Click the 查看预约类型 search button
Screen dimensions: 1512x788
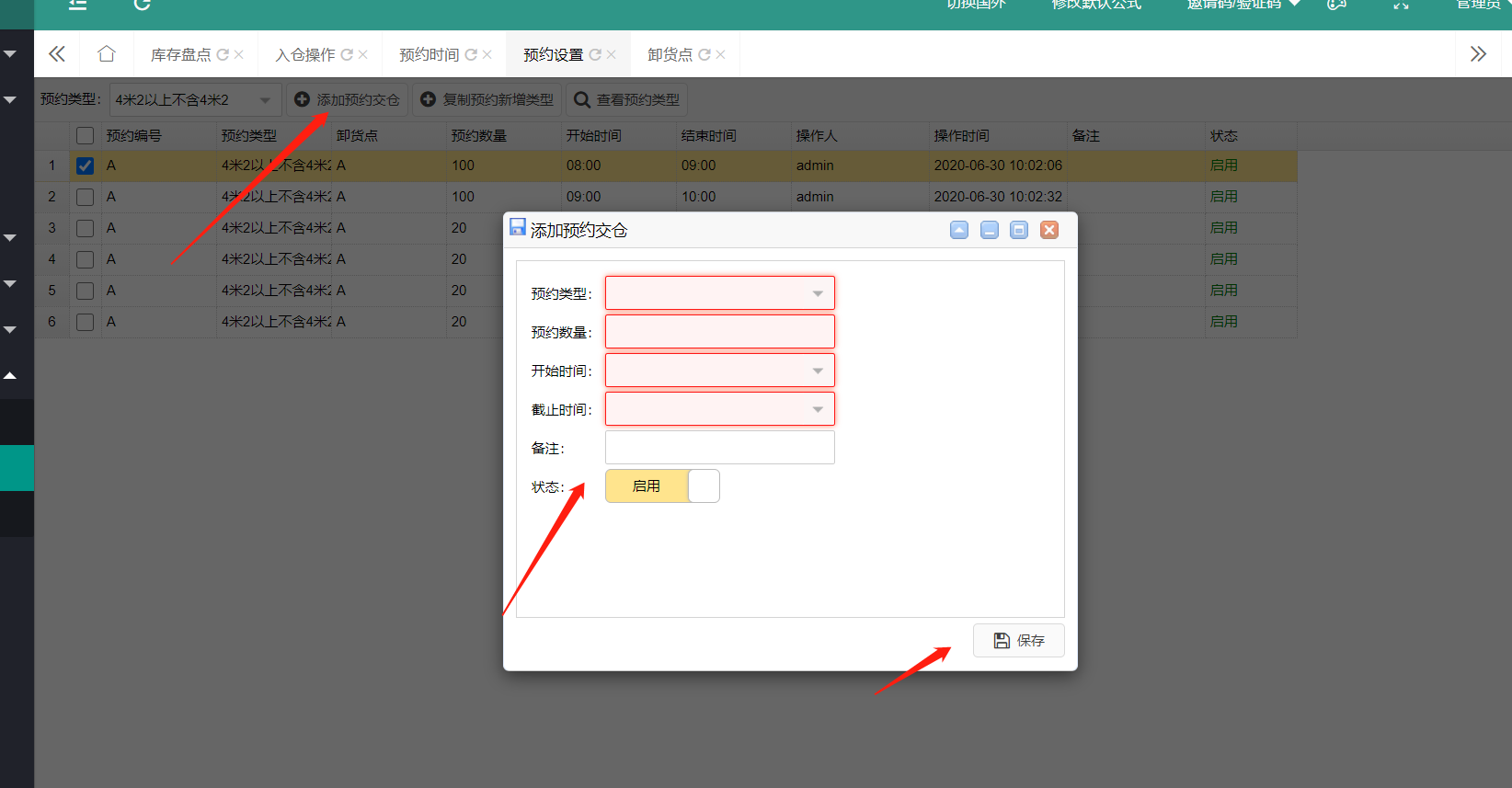628,99
